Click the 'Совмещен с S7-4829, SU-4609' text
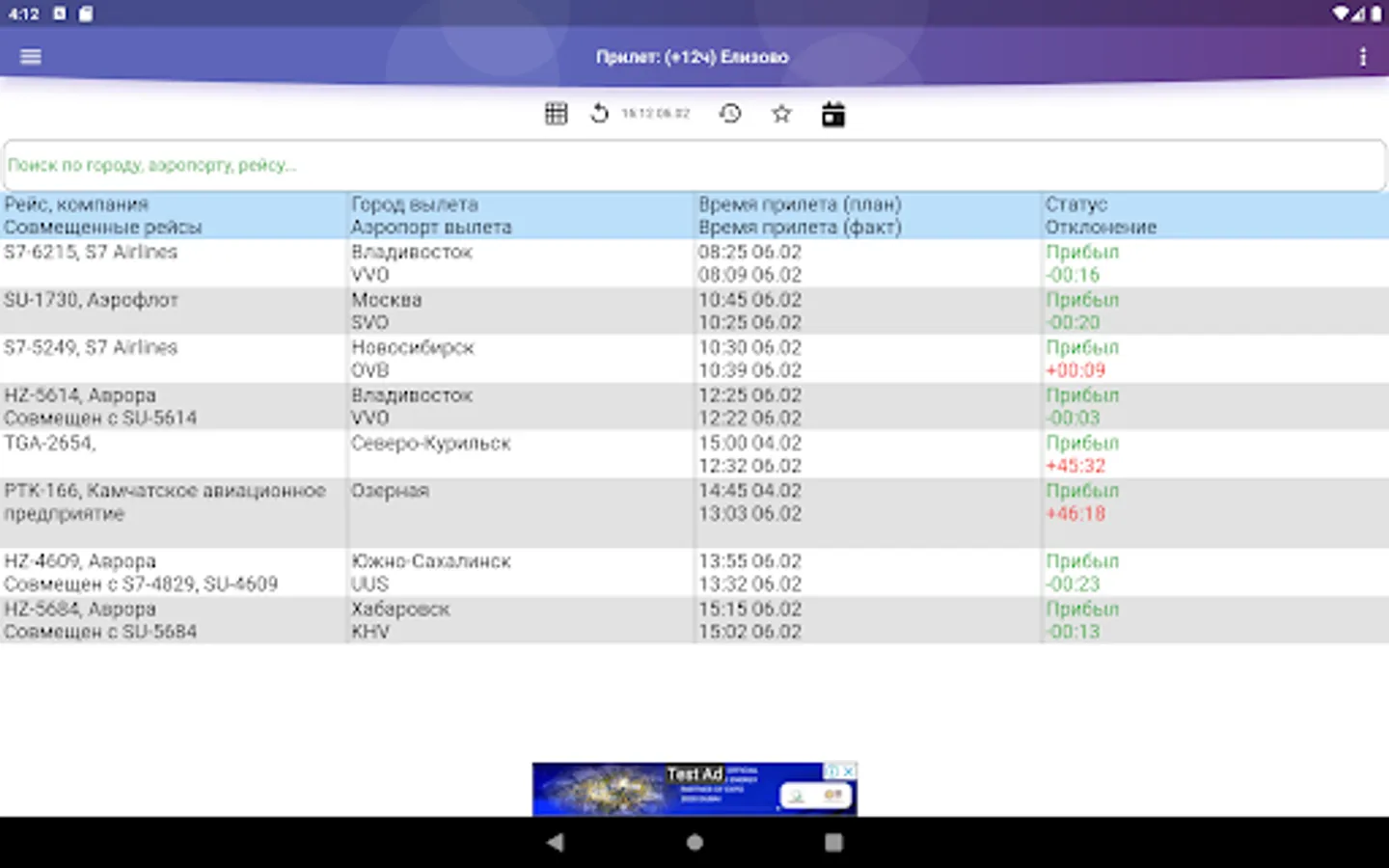Screen dimensions: 1389x868 click(x=141, y=584)
